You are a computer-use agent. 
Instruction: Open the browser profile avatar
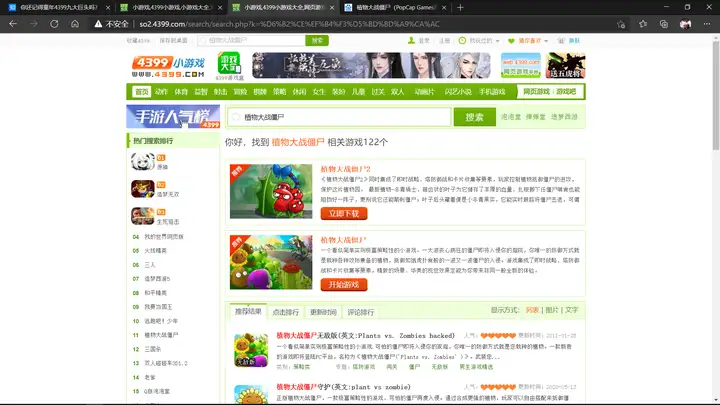click(x=685, y=24)
